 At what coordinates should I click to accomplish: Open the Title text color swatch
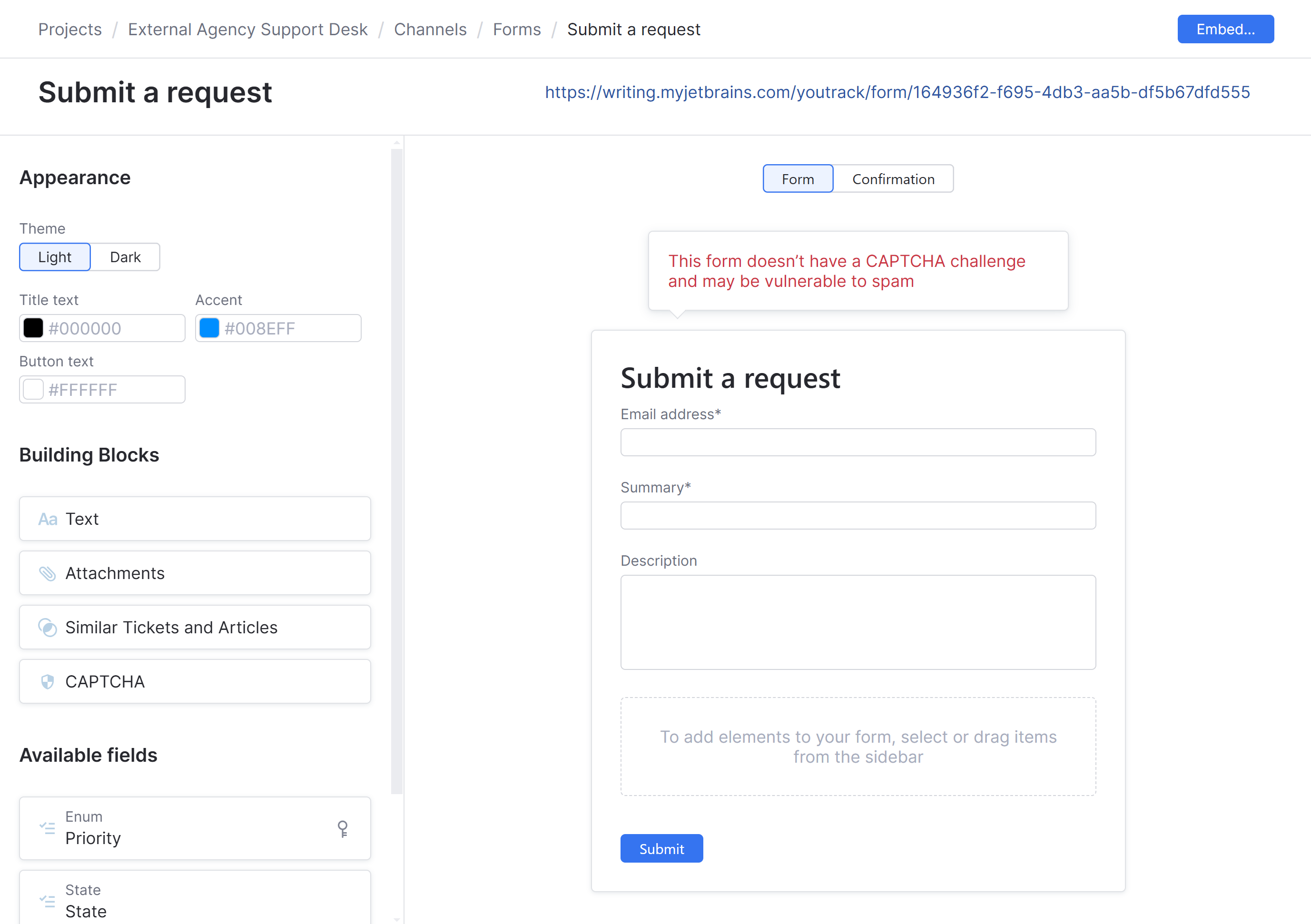[x=33, y=328]
